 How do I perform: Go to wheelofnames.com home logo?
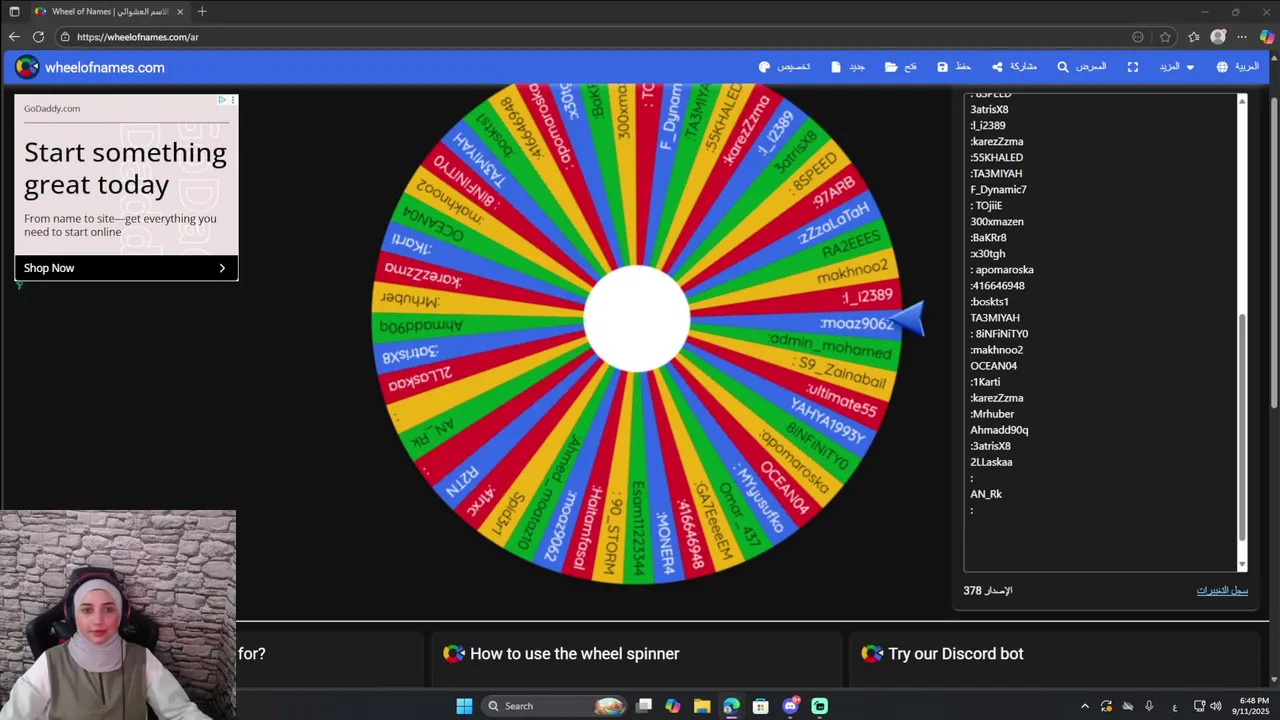(x=90, y=67)
